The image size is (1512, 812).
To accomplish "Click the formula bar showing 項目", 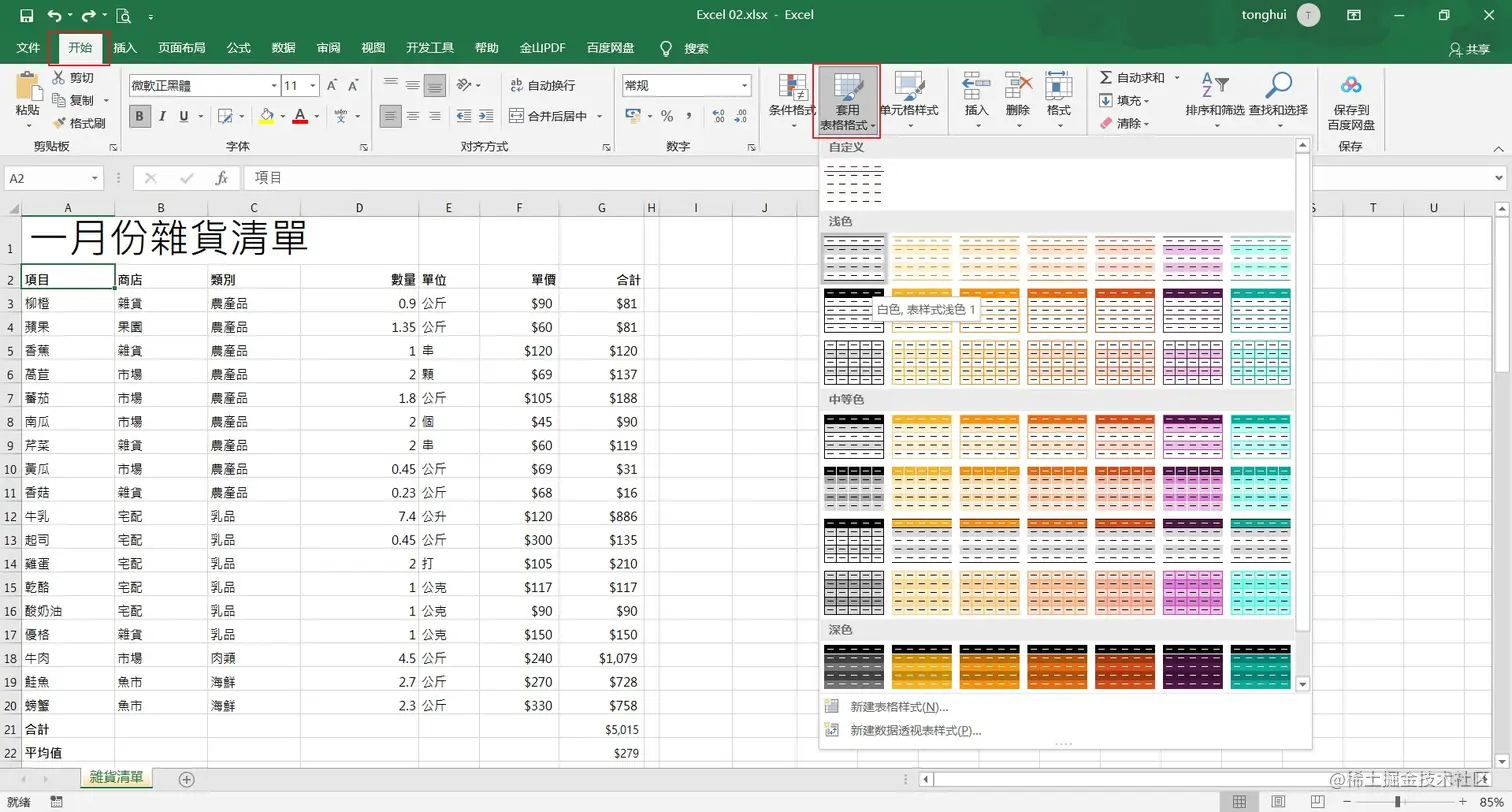I will click(868, 178).
